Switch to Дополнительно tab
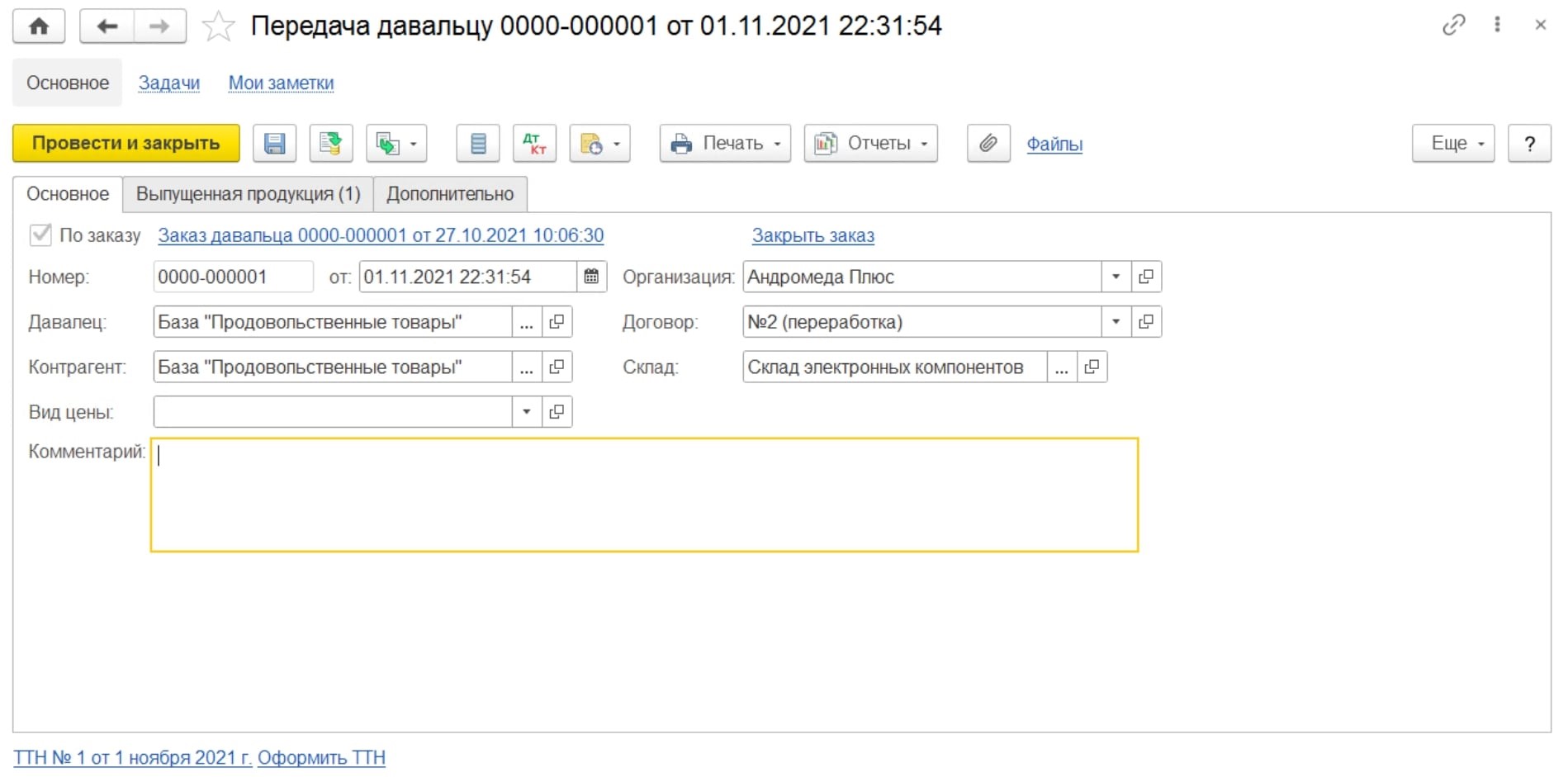Screen dimensions: 1568x777 (450, 194)
